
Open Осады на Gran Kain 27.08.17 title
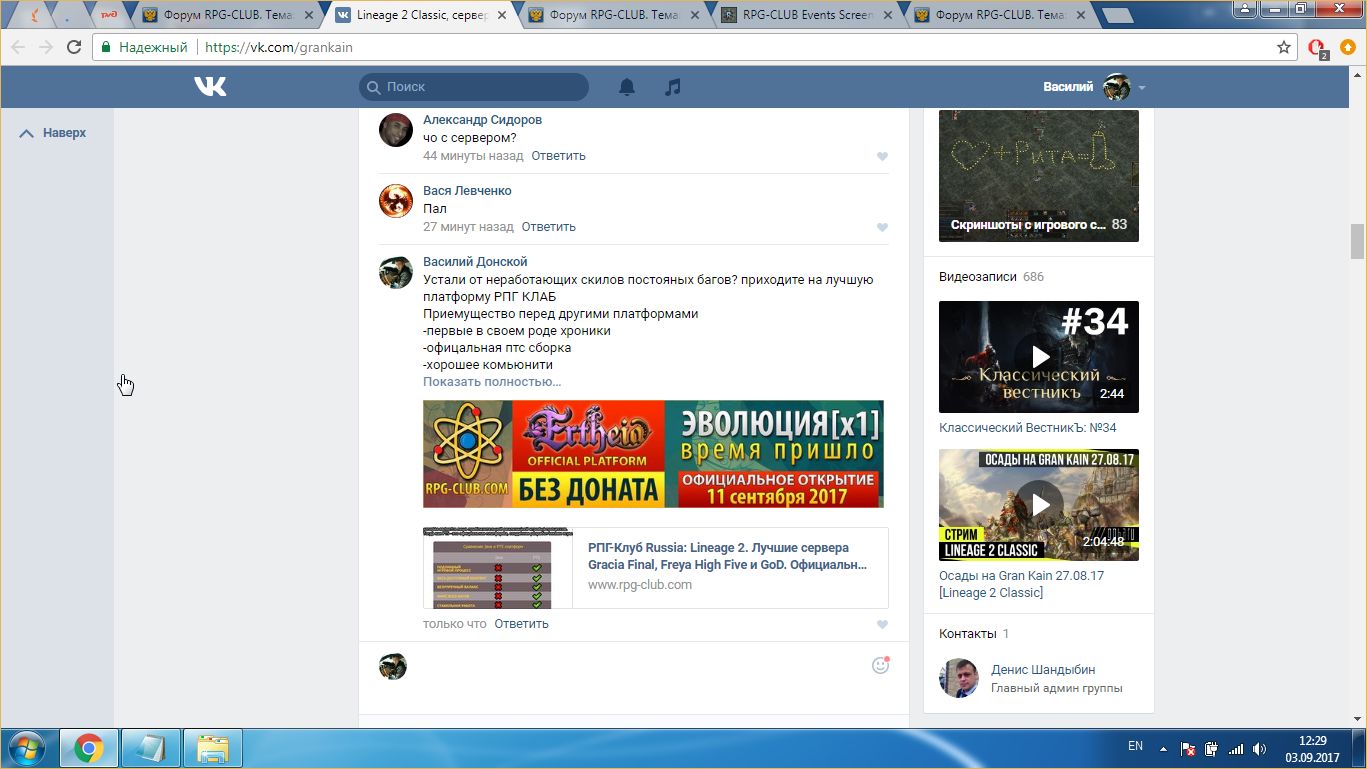[x=1021, y=584]
